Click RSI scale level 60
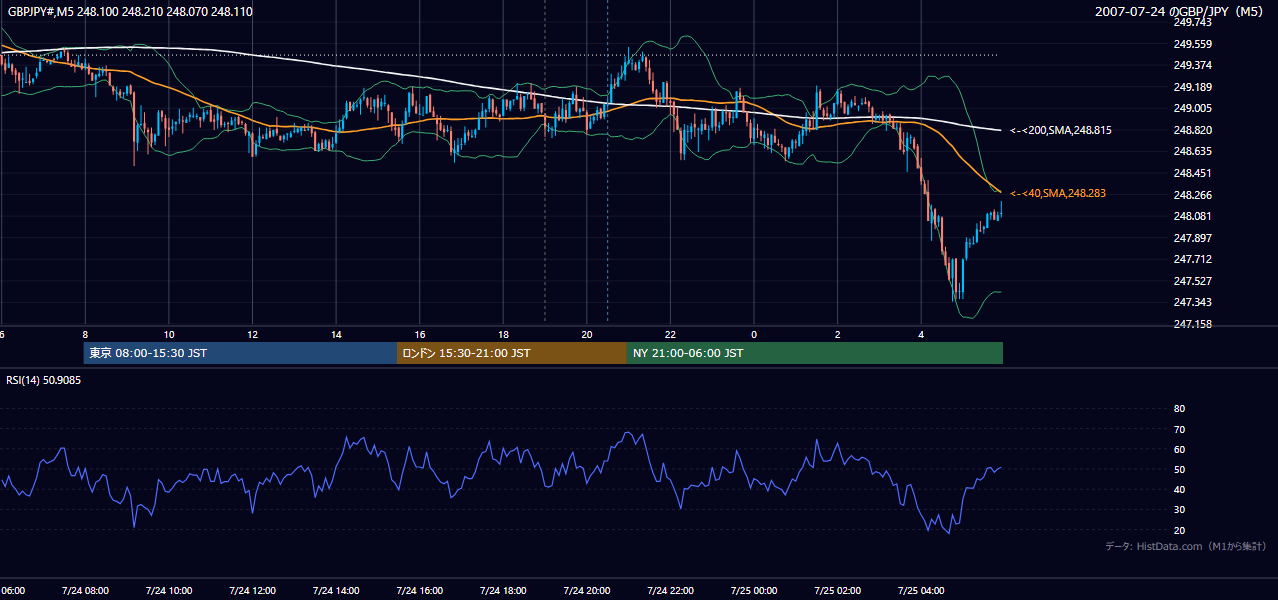 point(1179,449)
